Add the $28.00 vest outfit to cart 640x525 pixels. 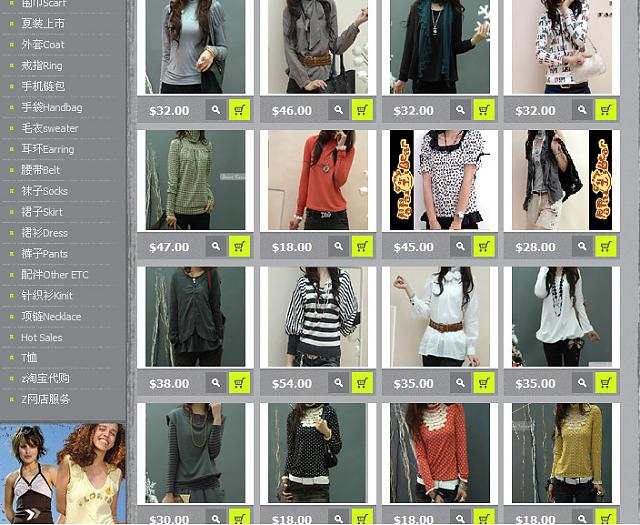pos(606,246)
